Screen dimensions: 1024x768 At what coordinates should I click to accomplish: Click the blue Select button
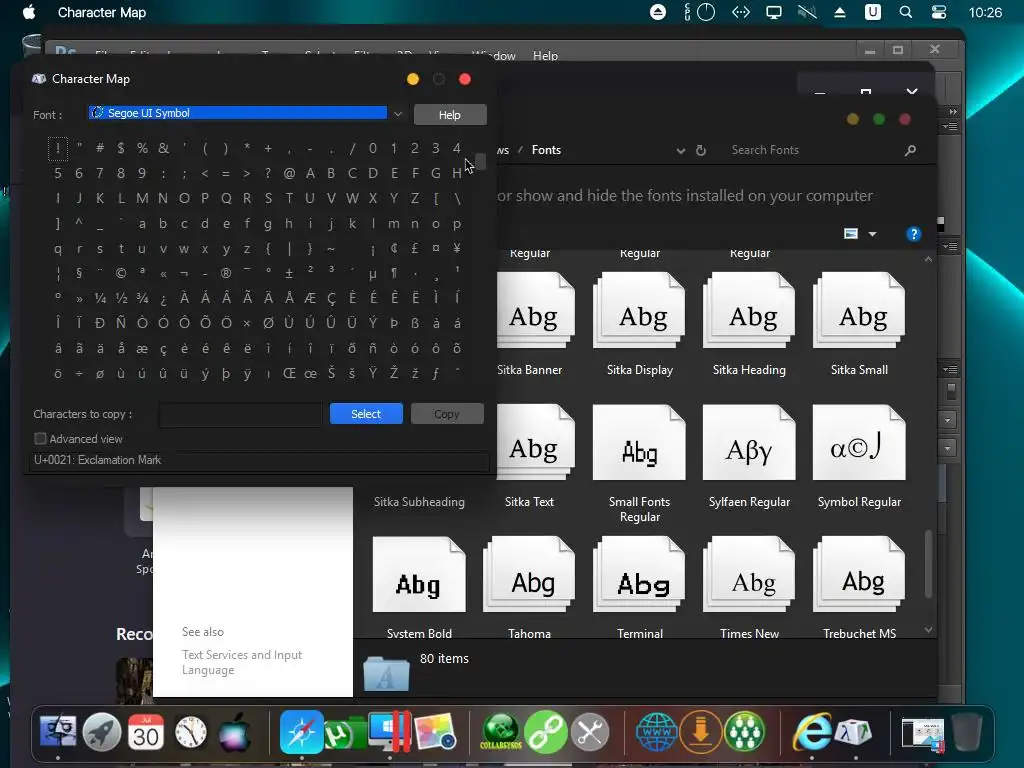click(x=366, y=413)
